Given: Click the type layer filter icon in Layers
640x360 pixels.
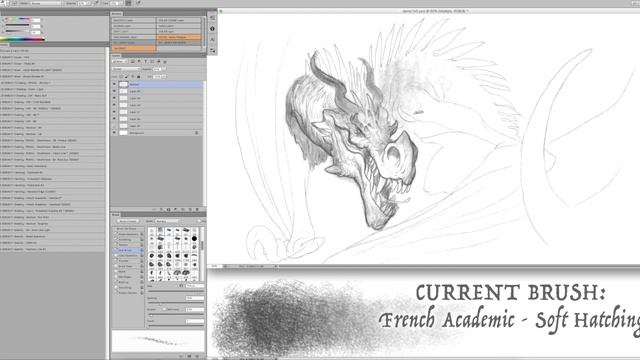Looking at the screenshot, I should (x=146, y=61).
